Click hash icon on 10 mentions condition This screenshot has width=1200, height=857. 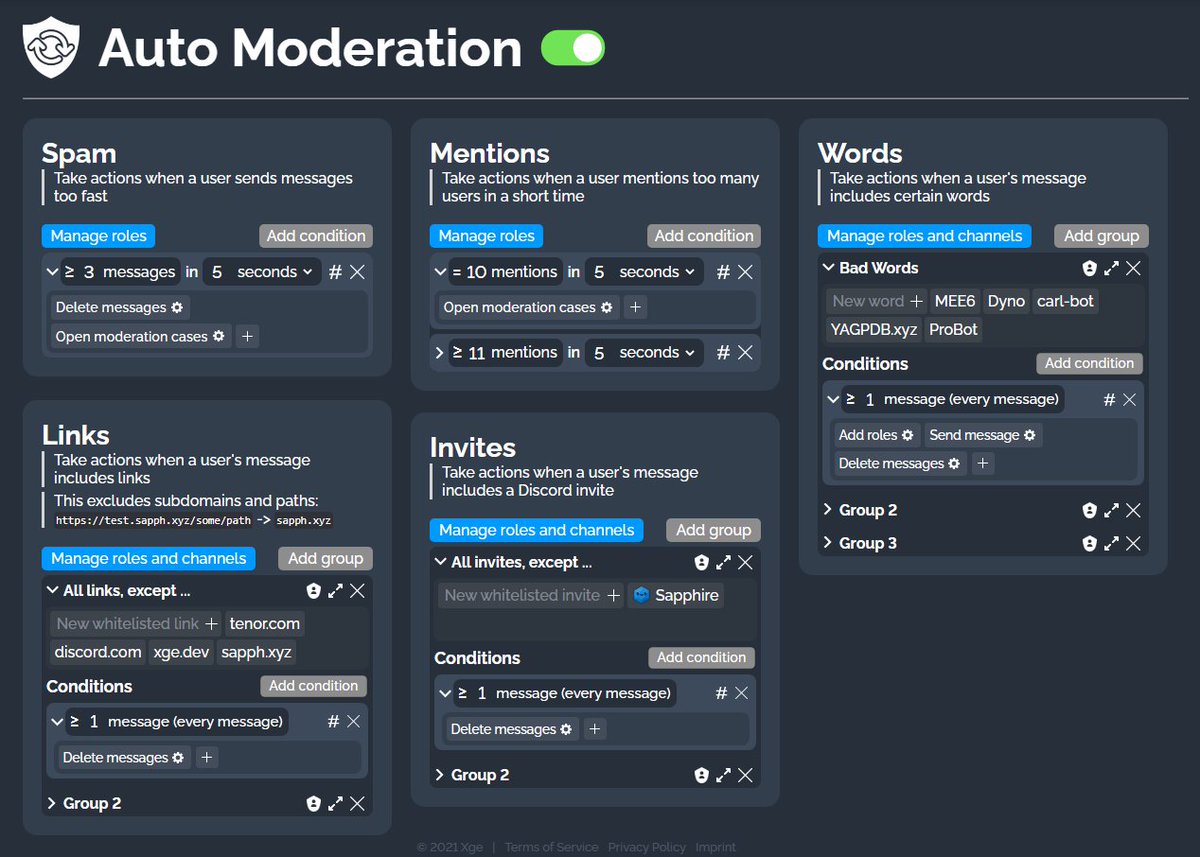coord(723,272)
